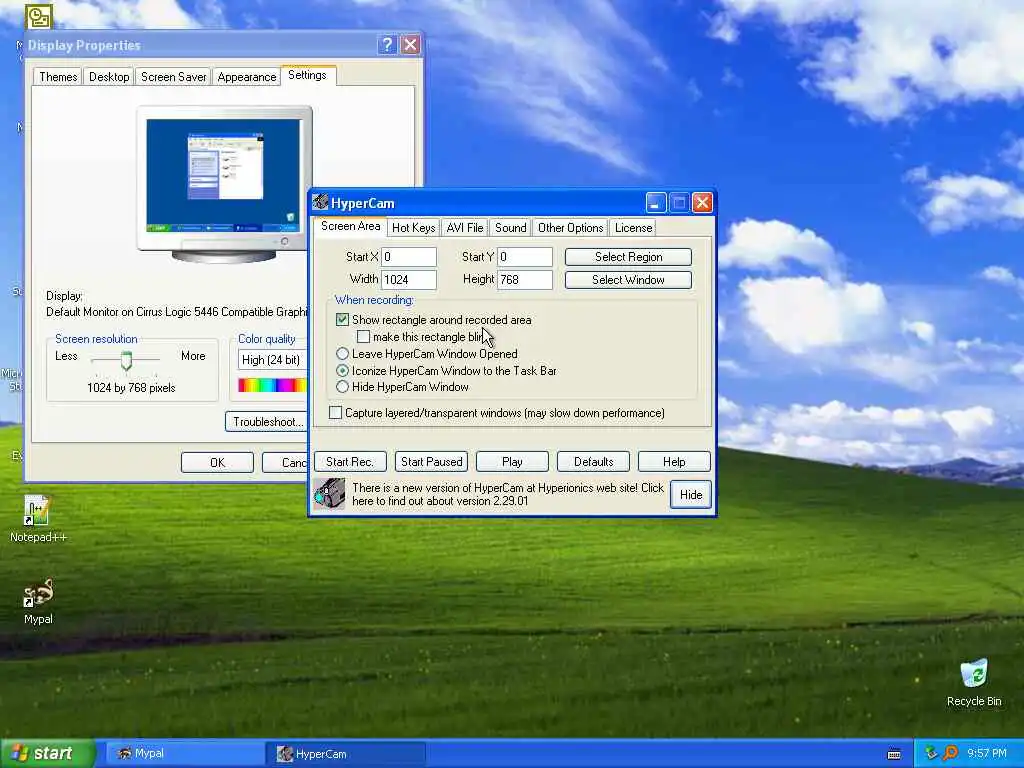Click the Display Properties help question mark button
The image size is (1024, 768).
pyautogui.click(x=387, y=44)
